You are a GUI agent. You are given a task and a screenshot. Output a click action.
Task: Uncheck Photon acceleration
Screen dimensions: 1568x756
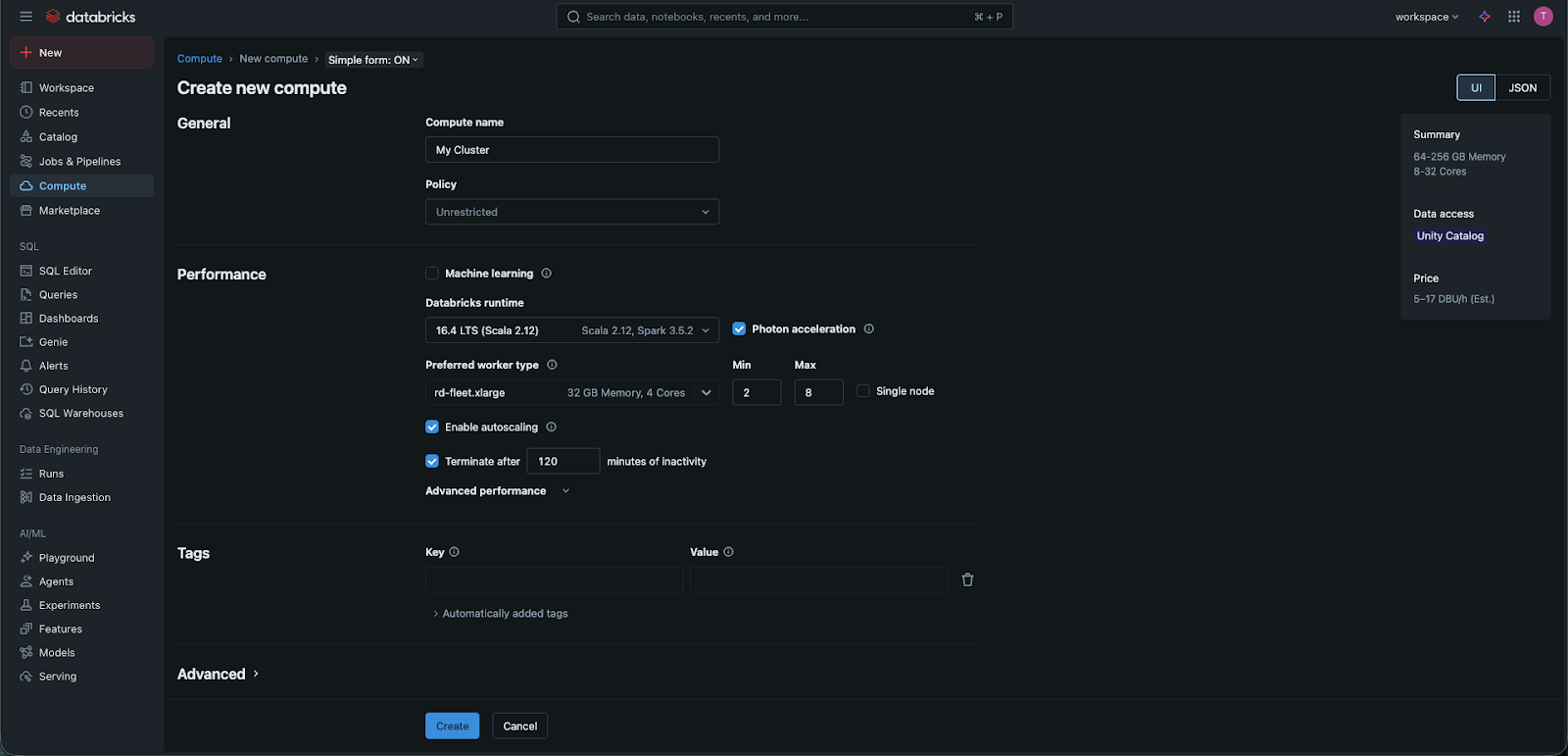tap(739, 329)
